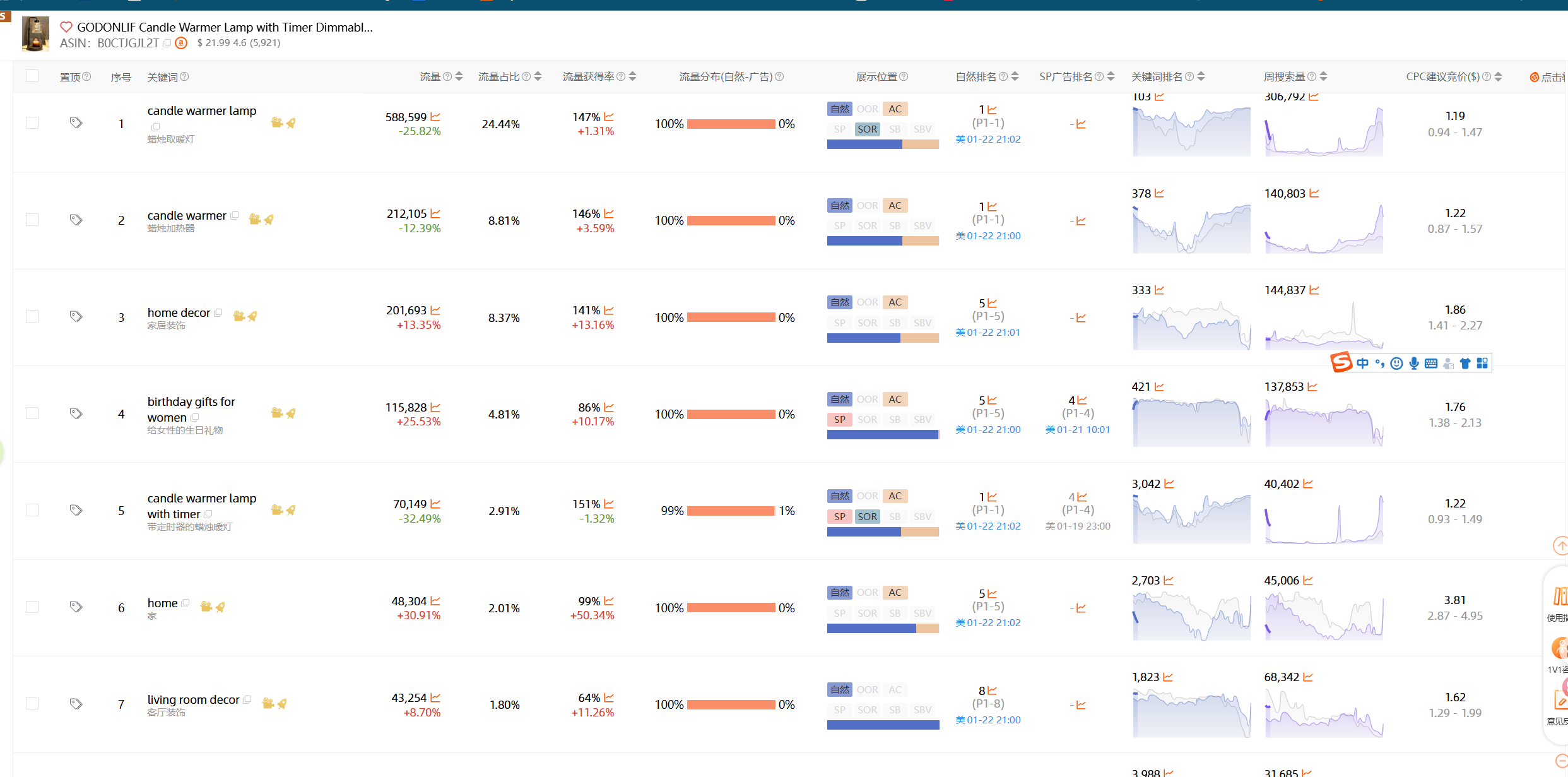Click the SP tag for birthday gifts row
Screen dimensions: 1568x777
(x=839, y=419)
